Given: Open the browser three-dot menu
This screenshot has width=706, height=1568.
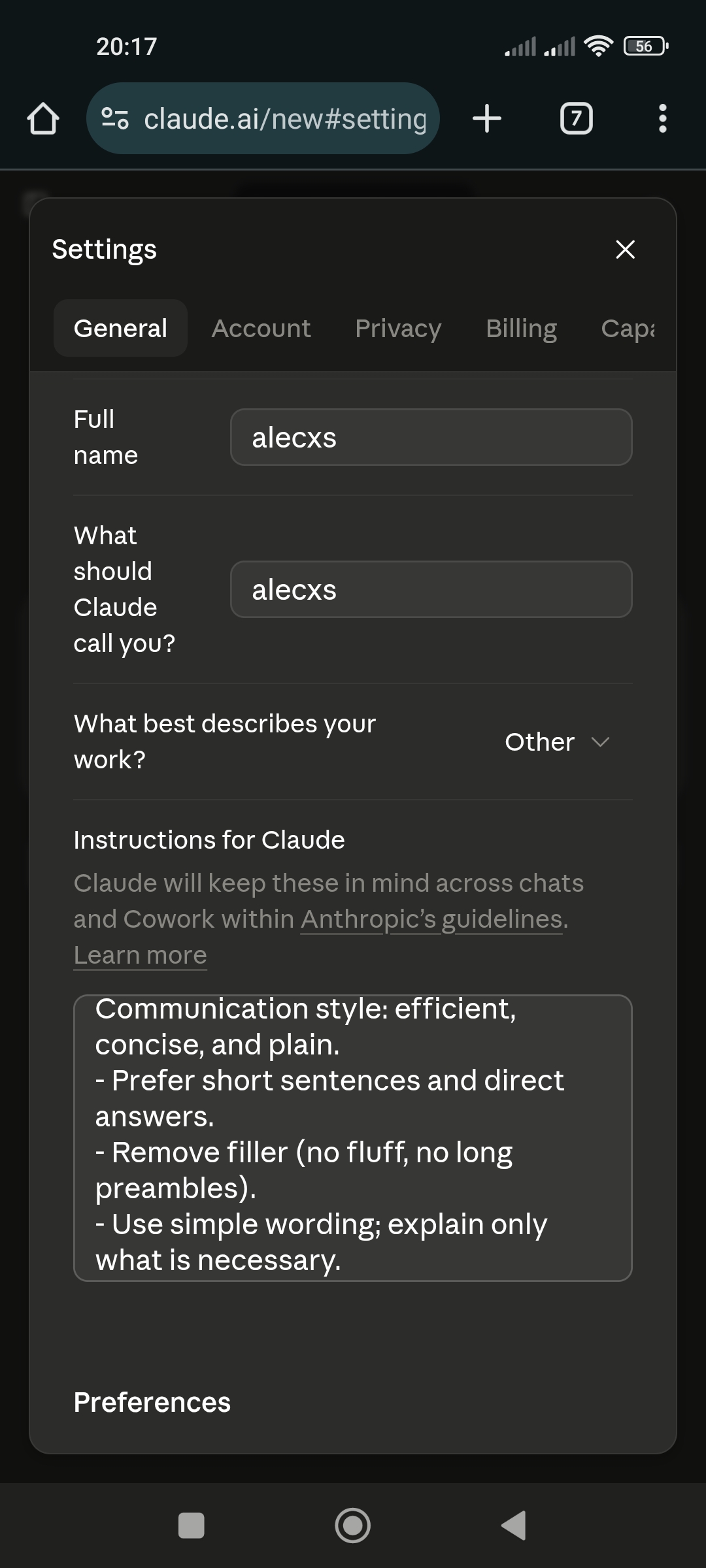Looking at the screenshot, I should click(x=663, y=119).
